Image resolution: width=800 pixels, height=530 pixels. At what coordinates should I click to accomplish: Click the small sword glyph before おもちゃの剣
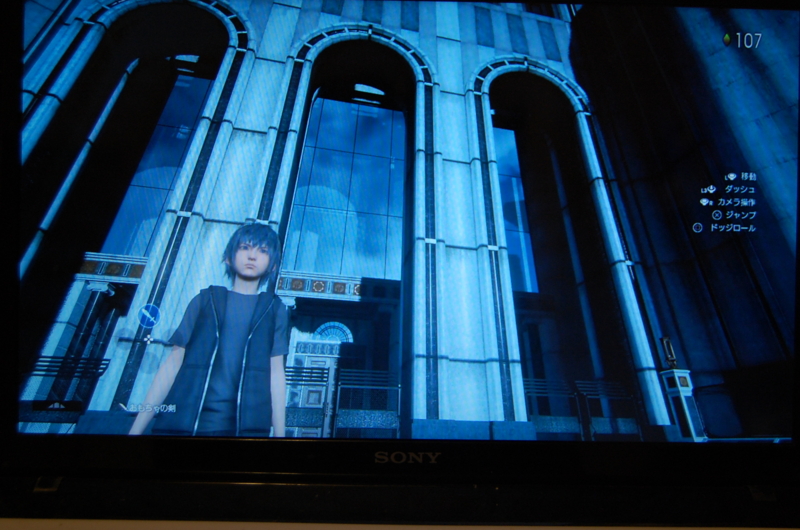pyautogui.click(x=122, y=407)
